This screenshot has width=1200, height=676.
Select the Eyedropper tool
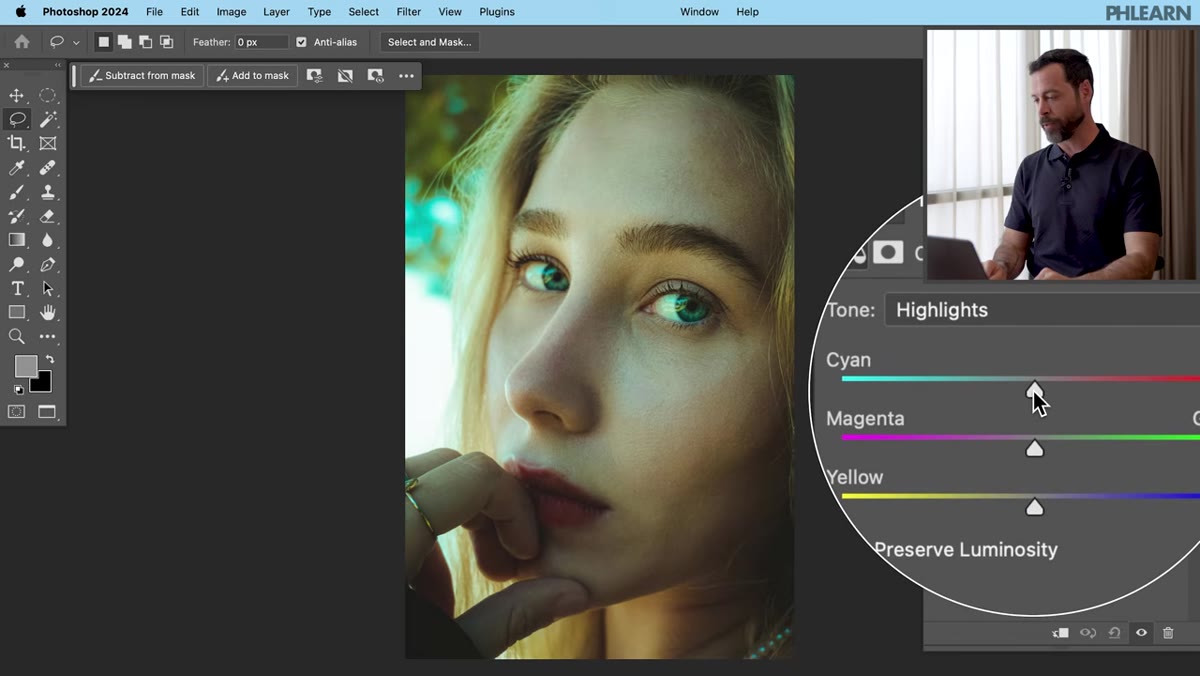click(x=17, y=168)
